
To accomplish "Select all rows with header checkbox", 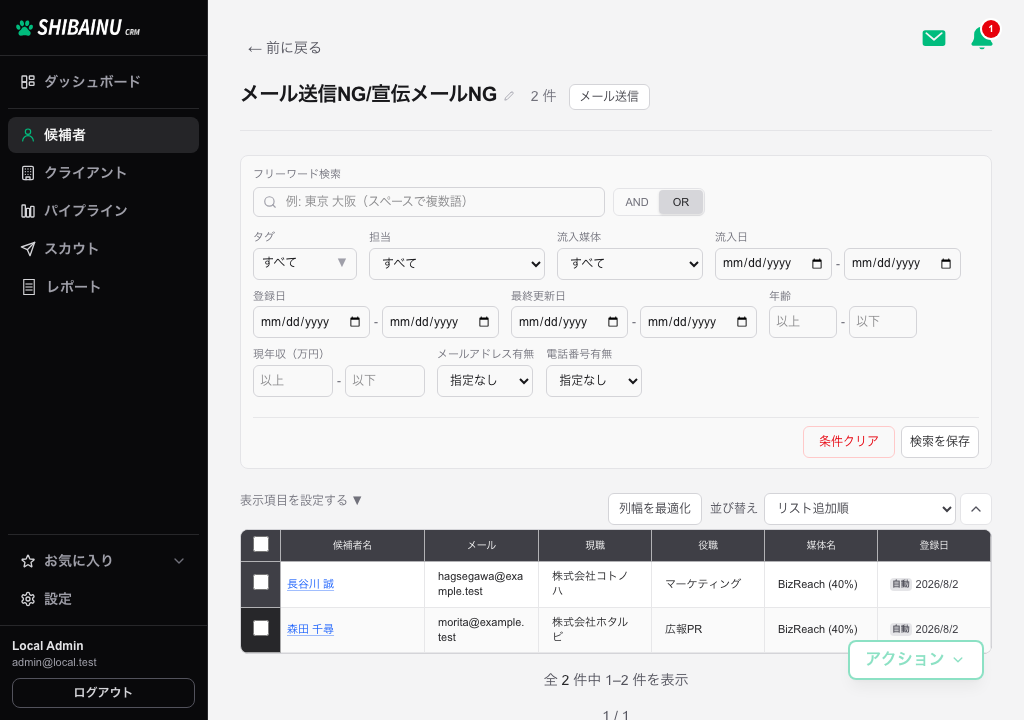I will point(261,544).
